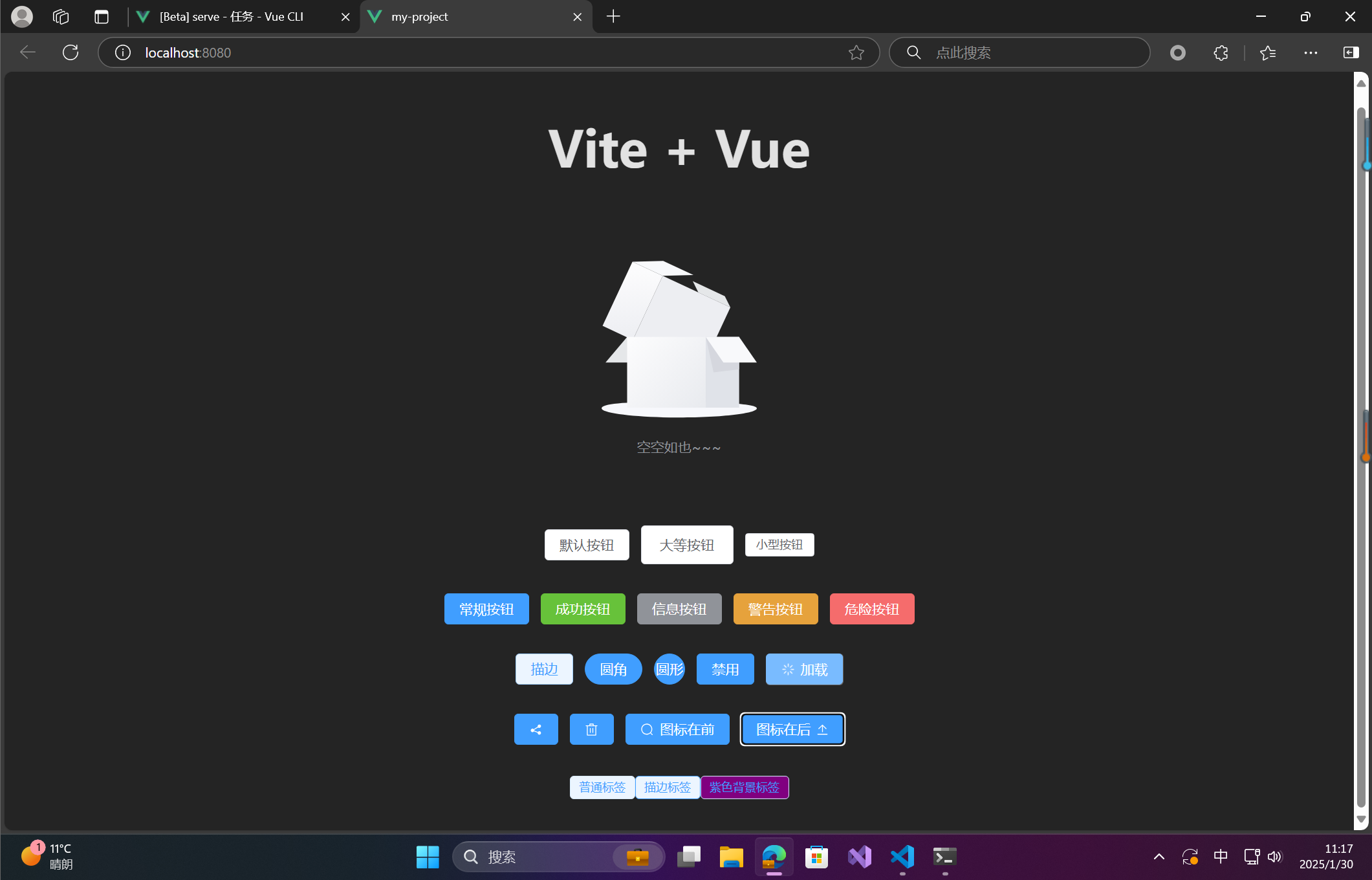Click the 加载 loading button
Image resolution: width=1372 pixels, height=880 pixels.
tap(804, 669)
